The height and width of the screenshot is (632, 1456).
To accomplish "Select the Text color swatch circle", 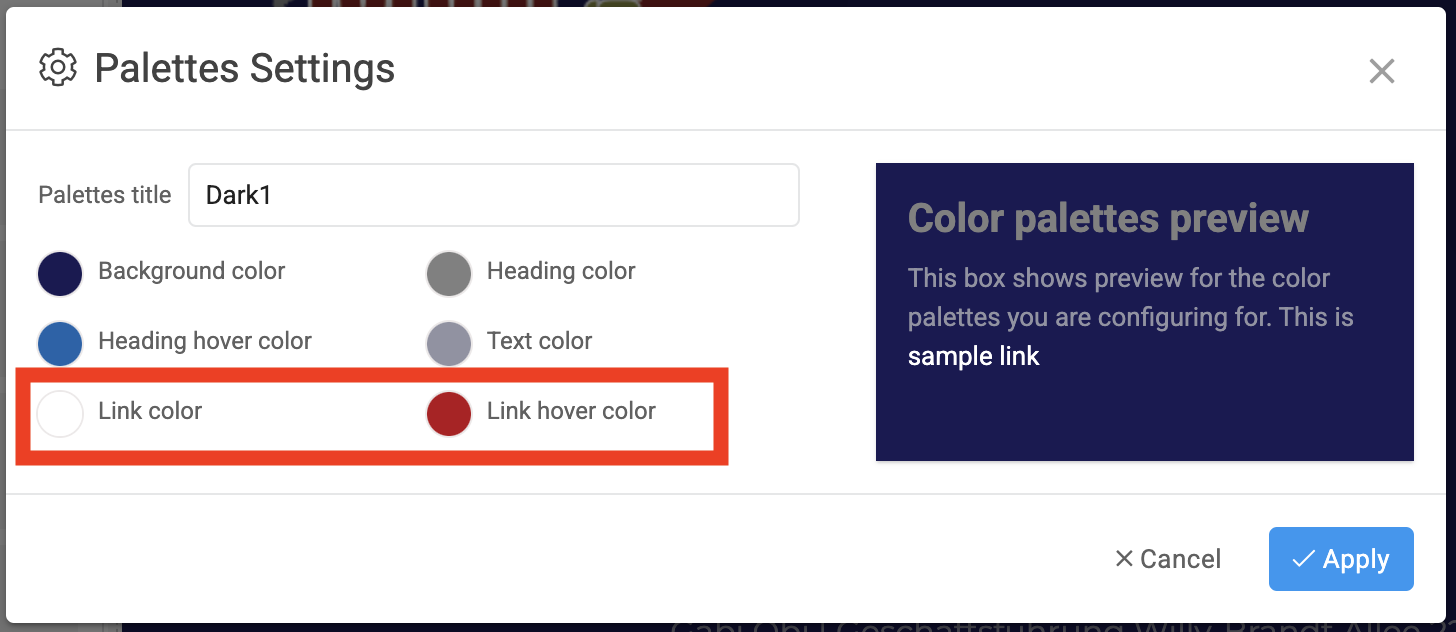I will [x=449, y=344].
